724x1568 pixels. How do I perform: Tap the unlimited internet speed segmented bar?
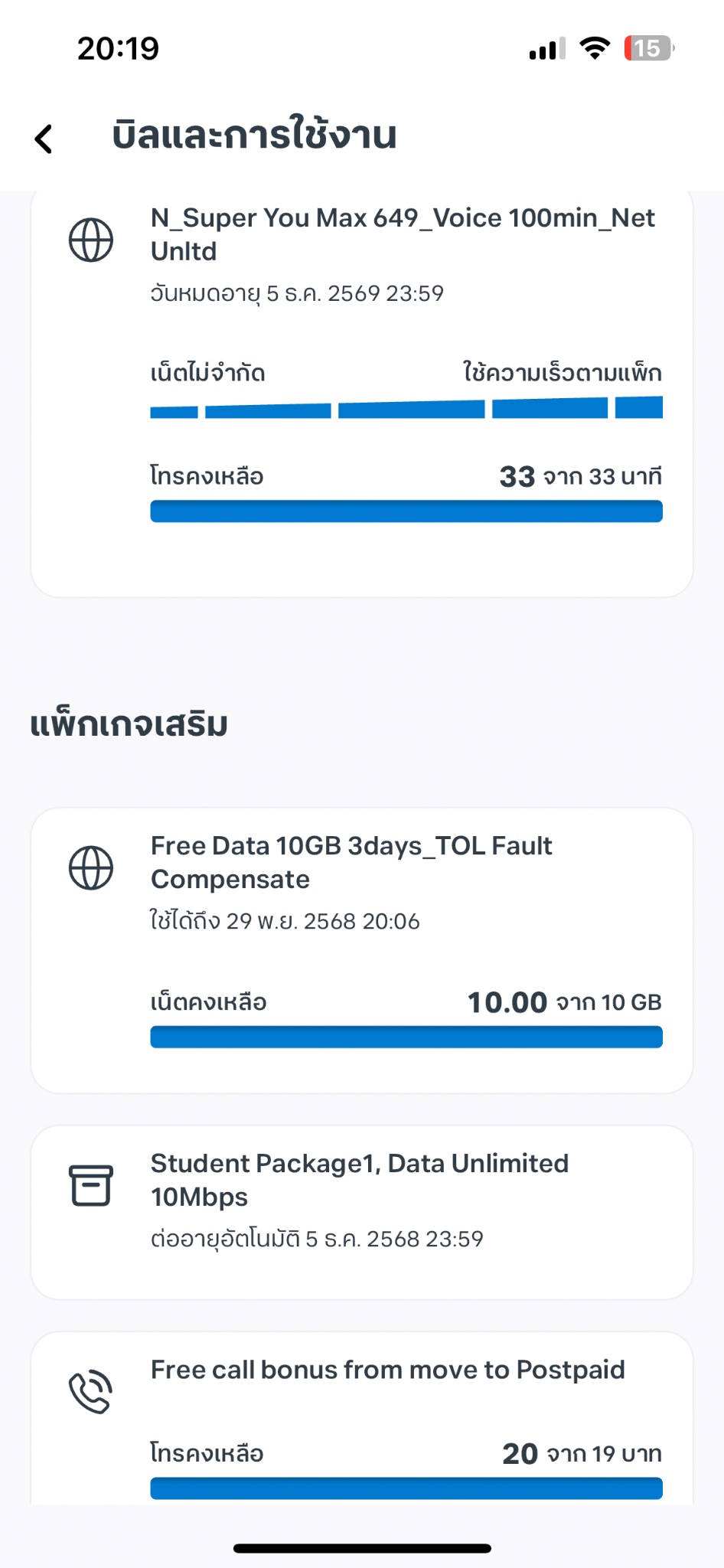tap(406, 408)
